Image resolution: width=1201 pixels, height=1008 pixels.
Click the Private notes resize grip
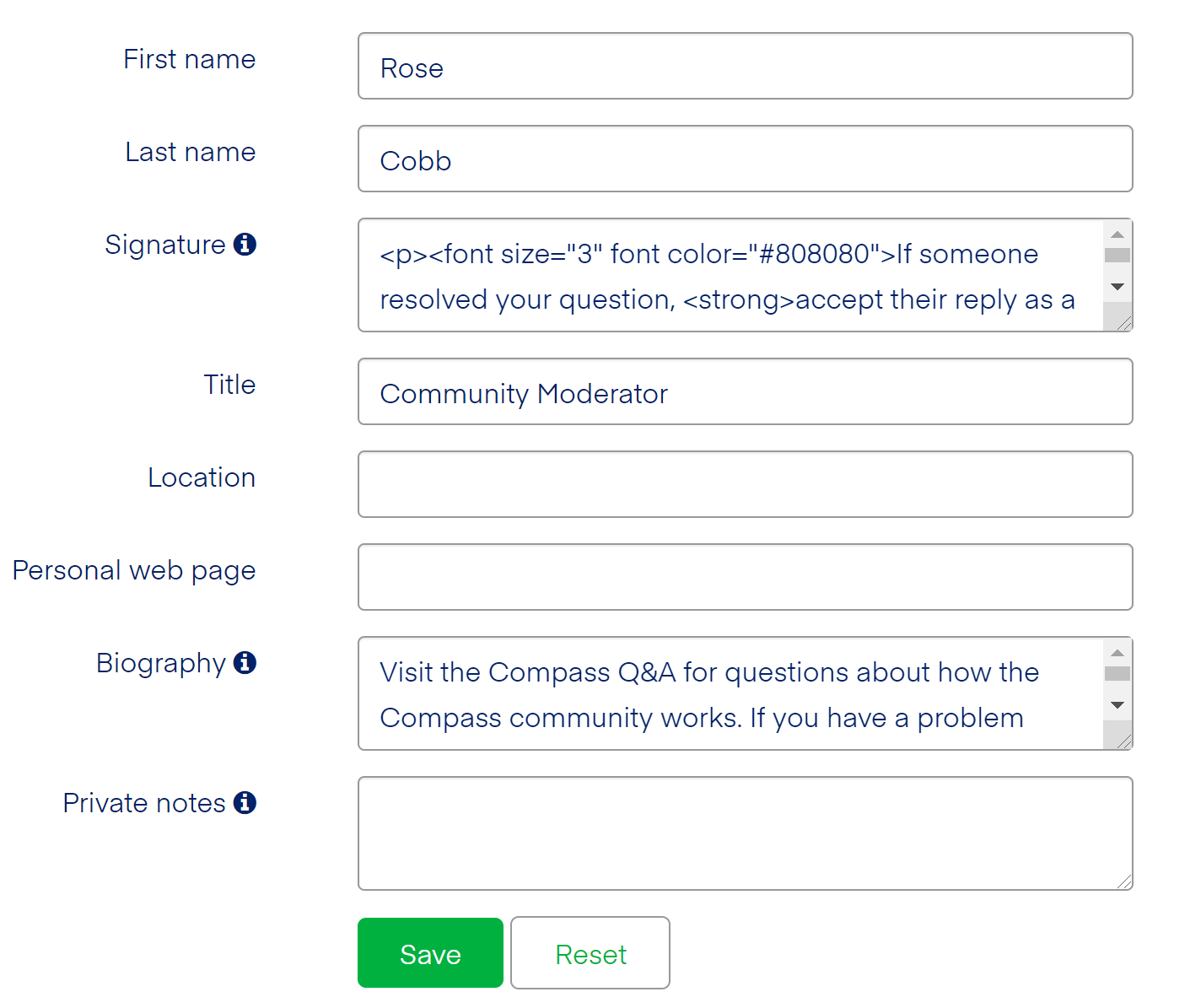pyautogui.click(x=1125, y=881)
